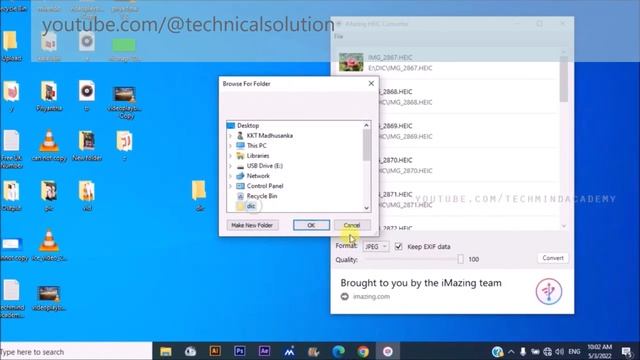Image resolution: width=640 pixels, height=360 pixels.
Task: Select the VLC icon labeled can not copy
Action: coord(49,146)
